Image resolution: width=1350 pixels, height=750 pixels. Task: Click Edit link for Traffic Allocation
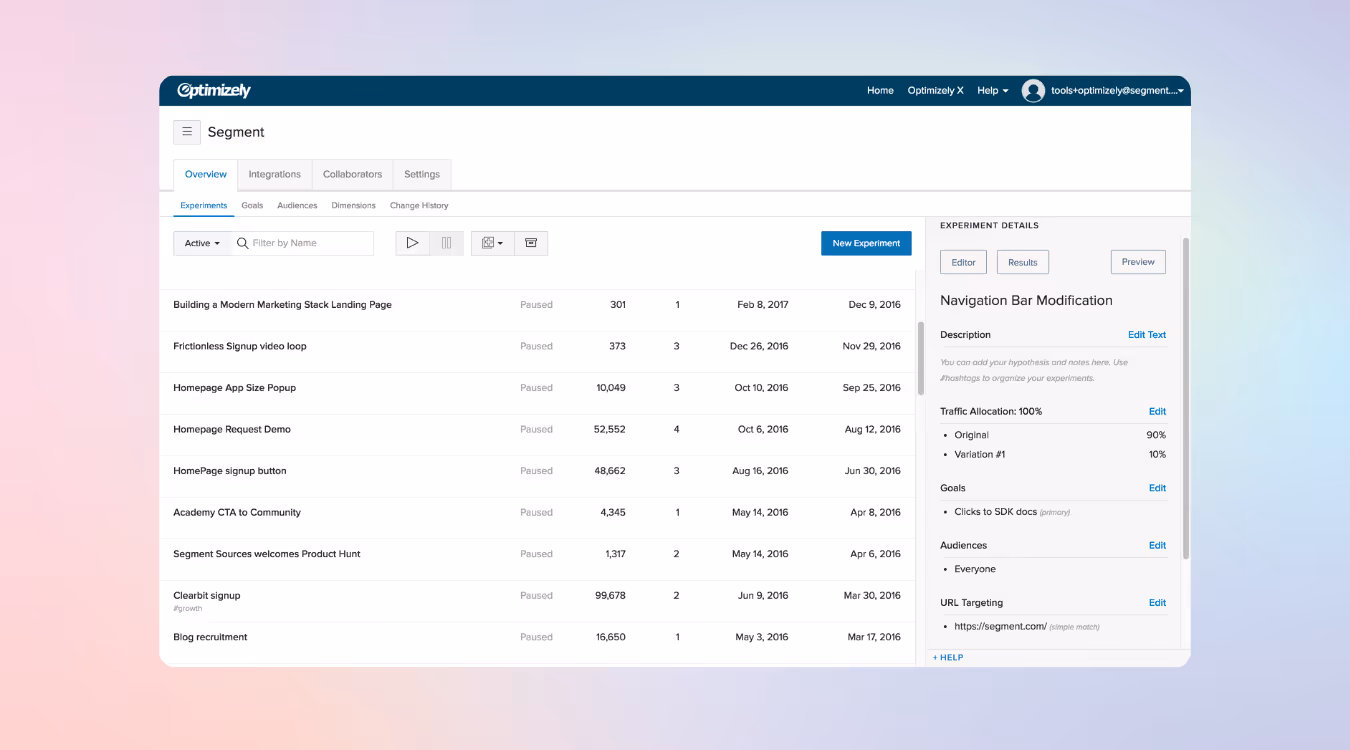1157,411
